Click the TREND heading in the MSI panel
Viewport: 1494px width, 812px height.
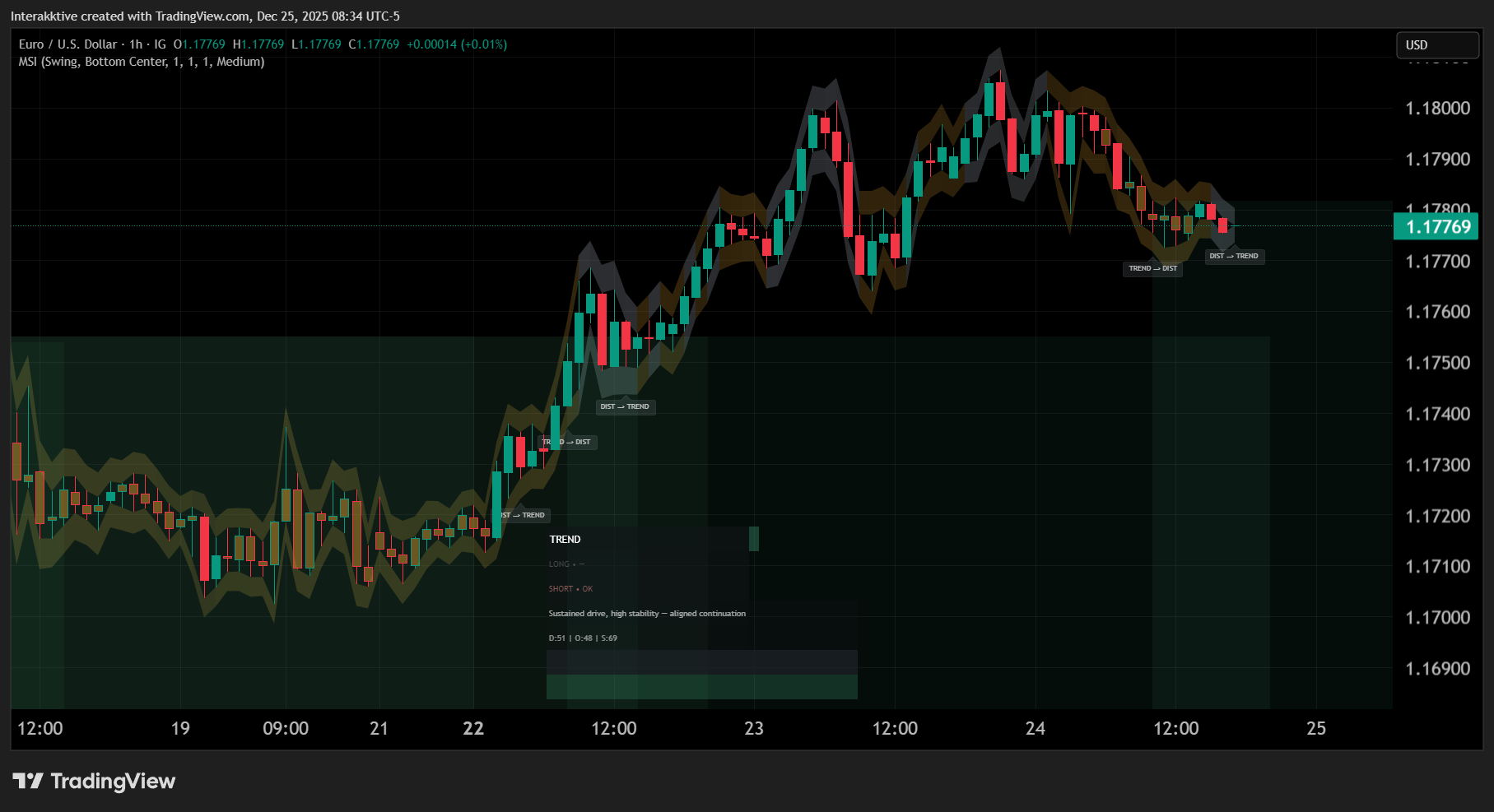(x=565, y=540)
